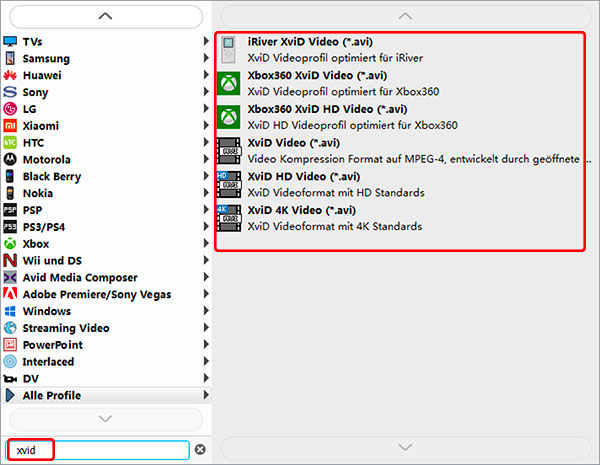600x465 pixels.
Task: Expand the DV submenu arrow
Action: 206,378
